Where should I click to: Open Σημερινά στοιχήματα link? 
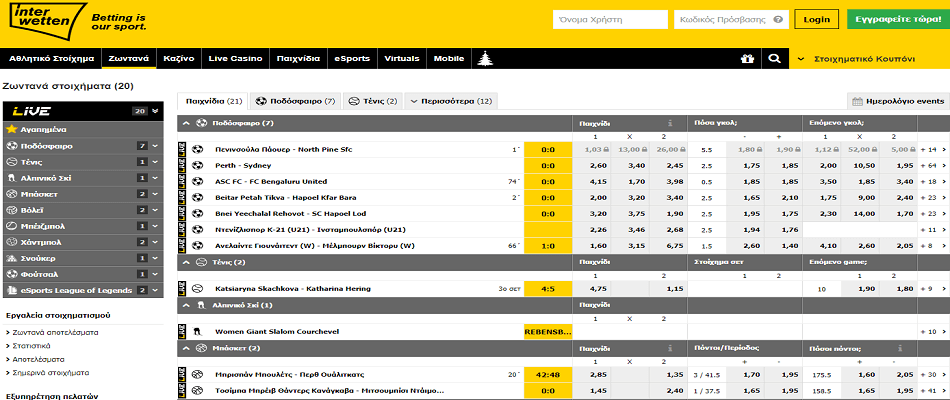(x=51, y=373)
